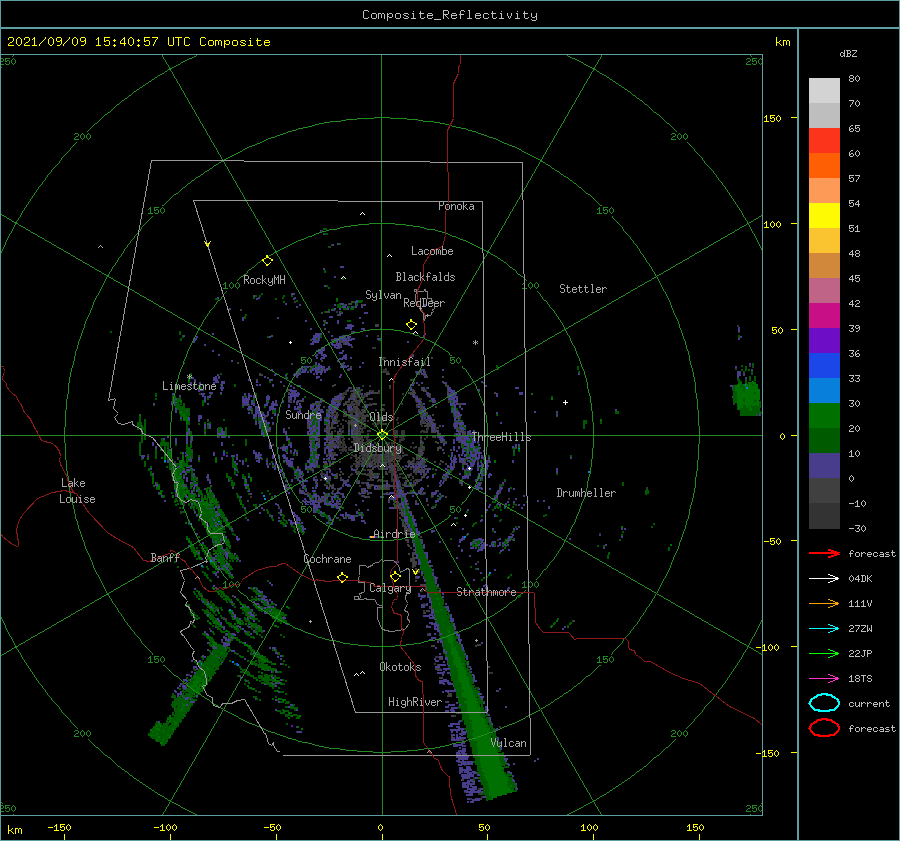Click the magenta 18TS arrow icon
Screen dimensions: 900x841
(x=824, y=679)
